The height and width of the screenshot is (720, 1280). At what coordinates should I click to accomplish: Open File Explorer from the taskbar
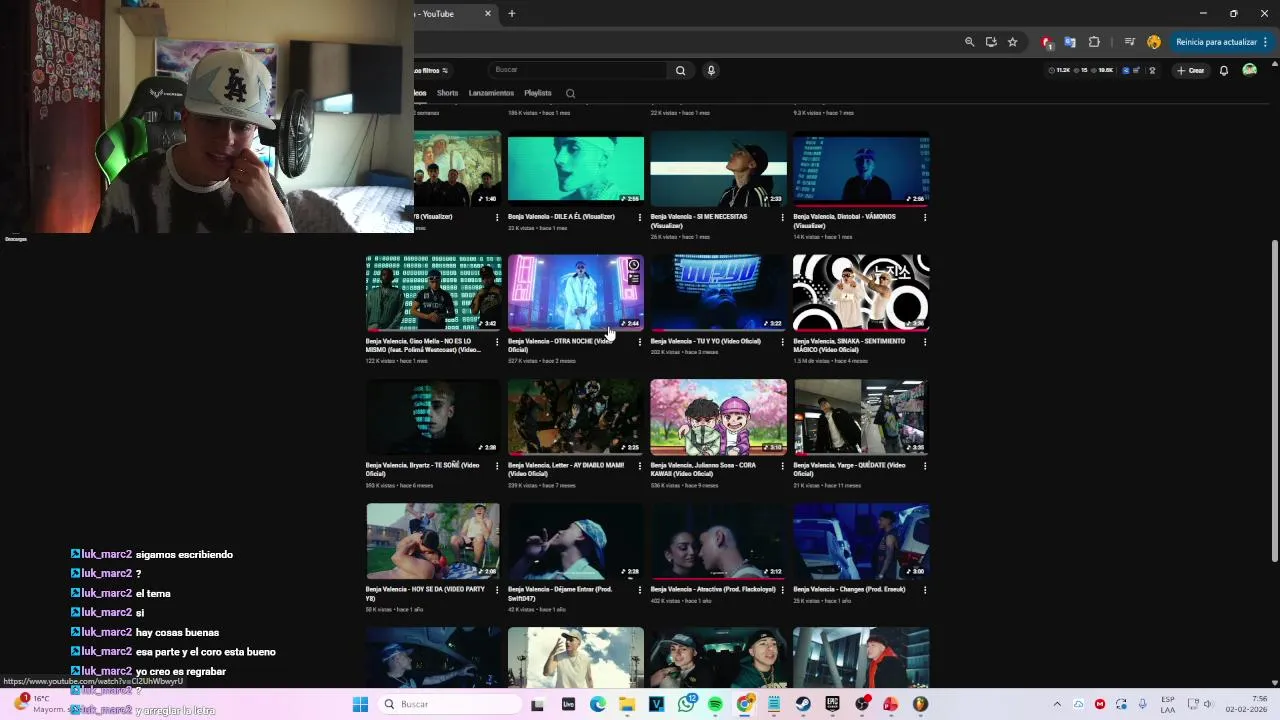627,704
